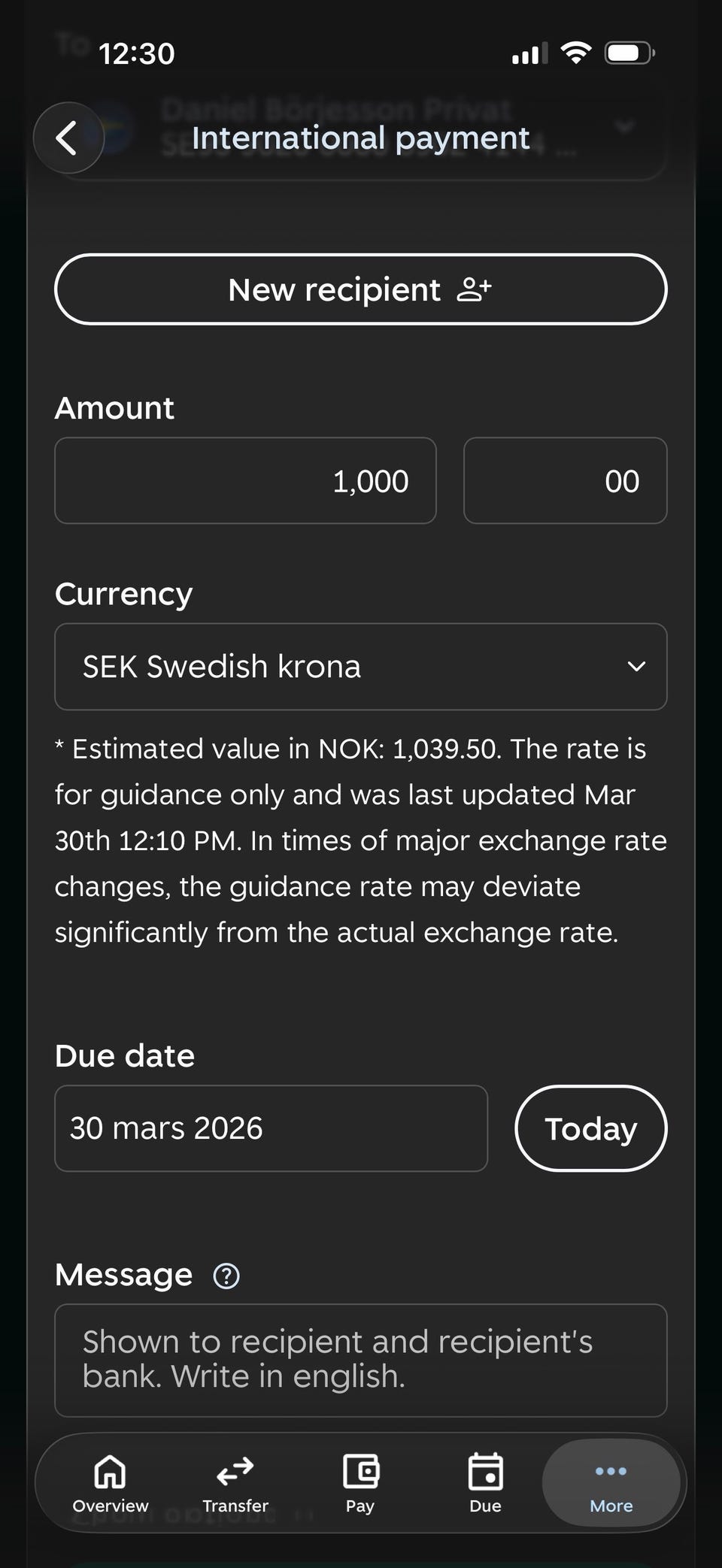Tap the 12:30 status bar clock

(136, 54)
